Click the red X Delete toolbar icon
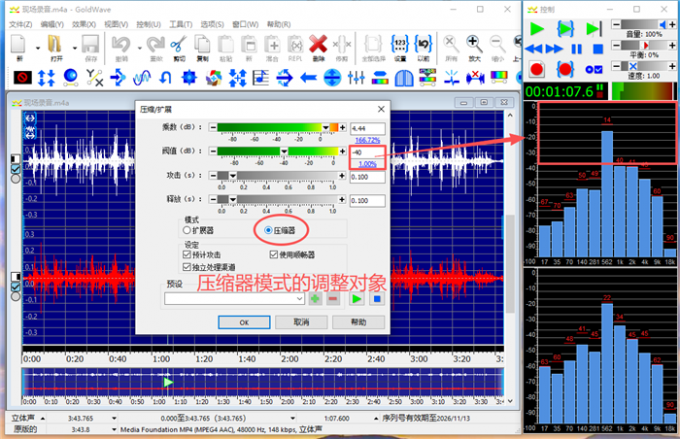Viewport: 680px width, 439px height. click(318, 45)
